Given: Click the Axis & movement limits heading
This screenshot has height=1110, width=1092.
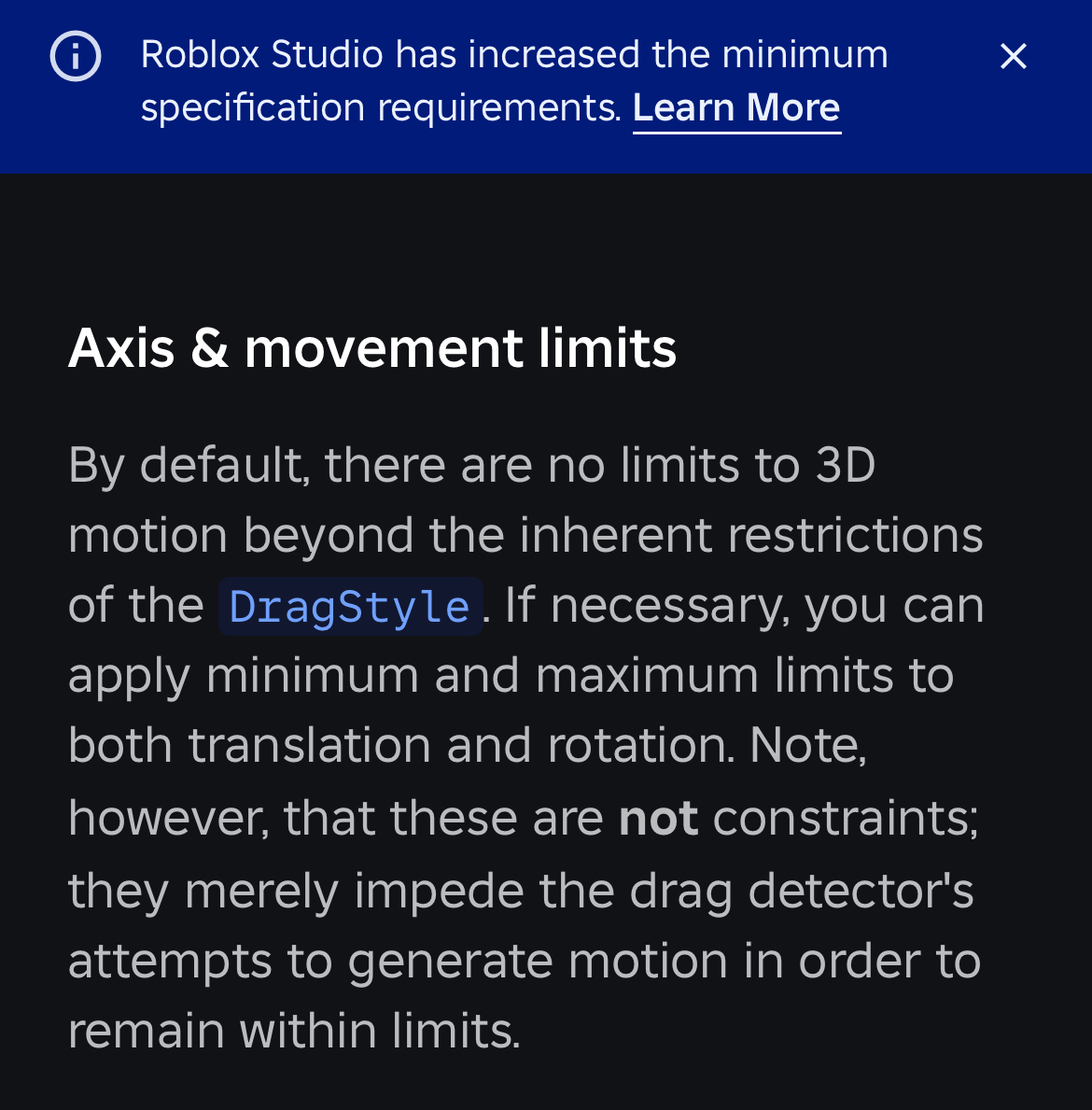Looking at the screenshot, I should pyautogui.click(x=372, y=348).
